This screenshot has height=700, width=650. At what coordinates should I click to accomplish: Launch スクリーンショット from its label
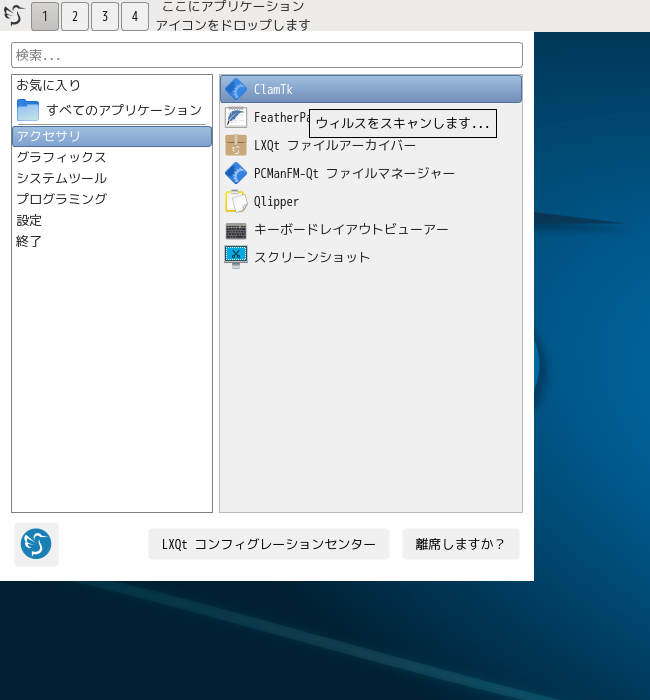pyautogui.click(x=312, y=257)
